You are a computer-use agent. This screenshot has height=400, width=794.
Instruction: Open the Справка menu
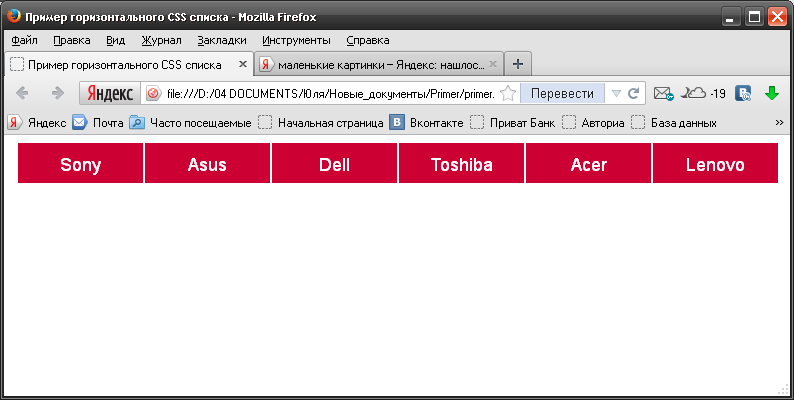point(368,40)
